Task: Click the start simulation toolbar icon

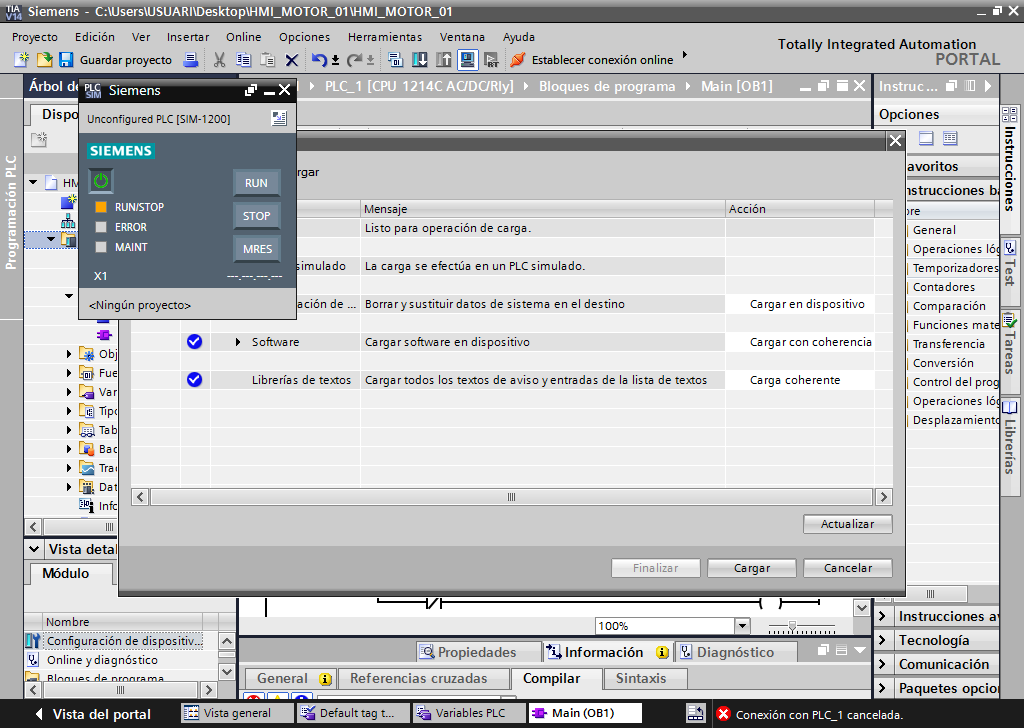Action: click(467, 60)
